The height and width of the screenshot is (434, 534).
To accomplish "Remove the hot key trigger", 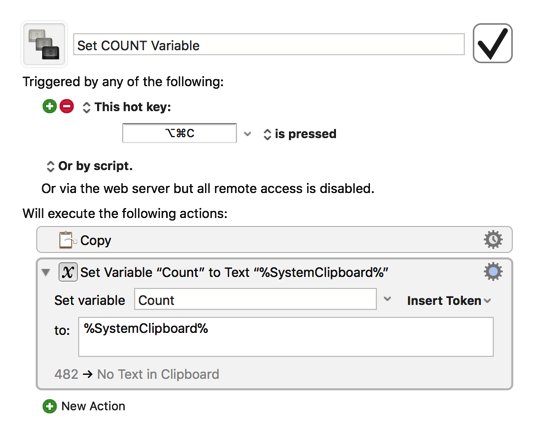I will point(67,106).
